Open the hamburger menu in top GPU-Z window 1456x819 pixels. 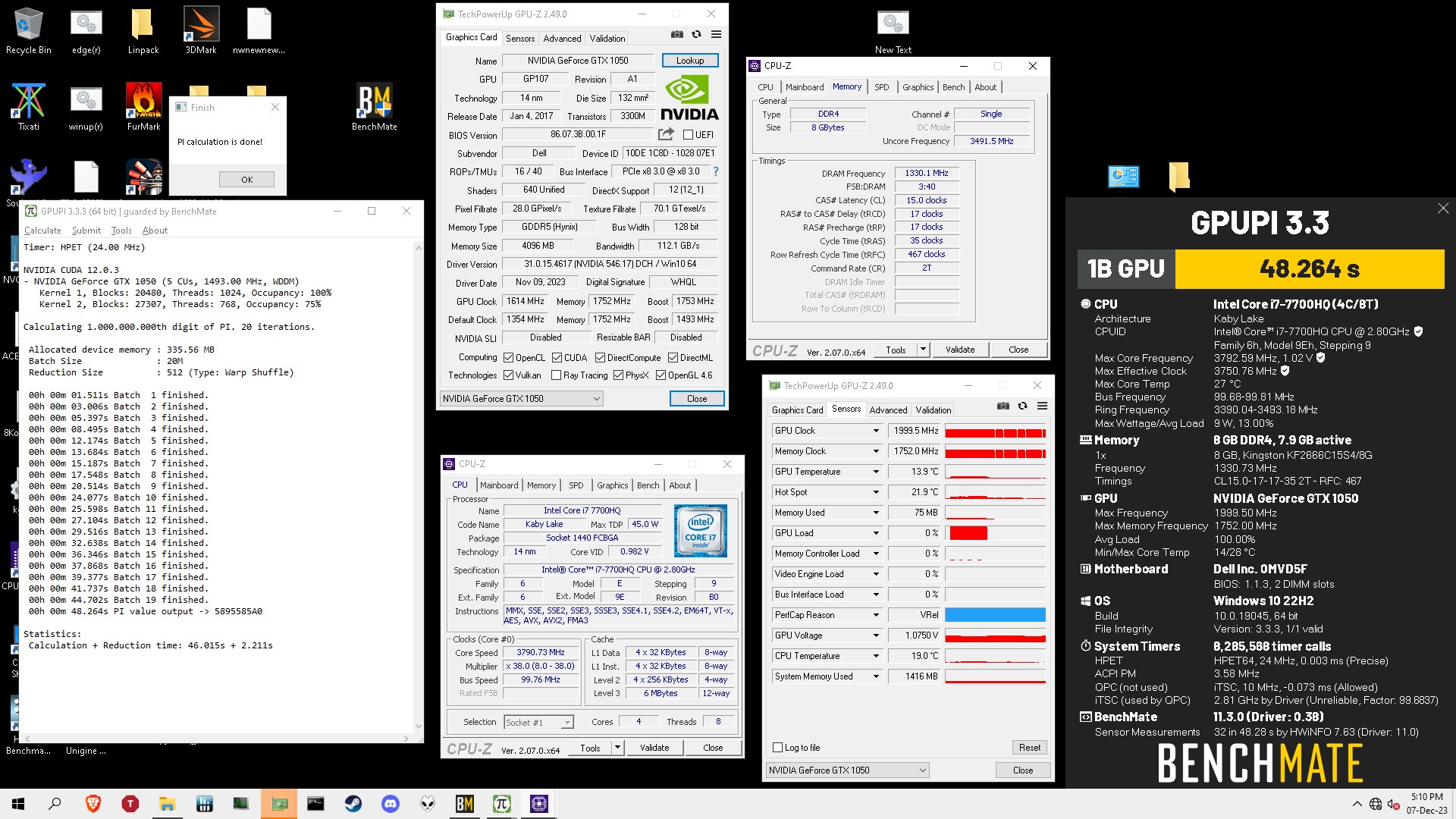pyautogui.click(x=716, y=34)
